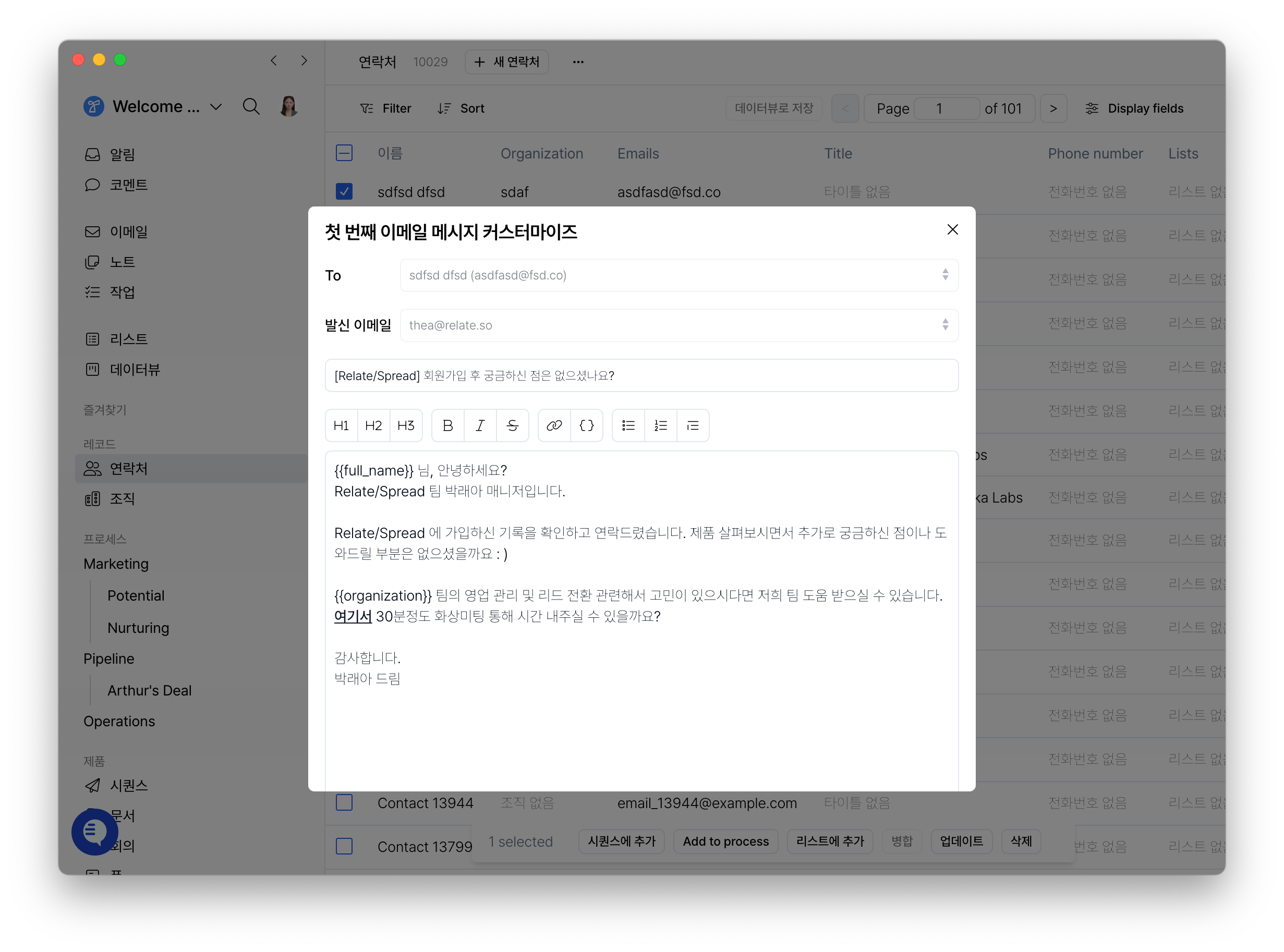
Task: Insert a numbered list
Action: coord(660,425)
